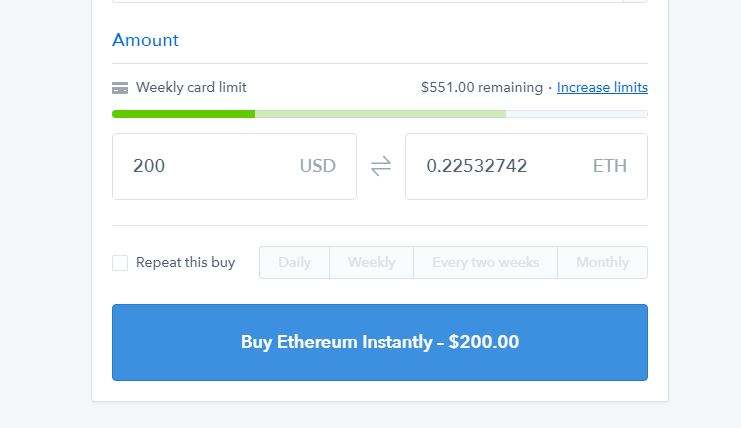Click the light green pending portion of limit bar
This screenshot has height=428, width=741.
(380, 114)
